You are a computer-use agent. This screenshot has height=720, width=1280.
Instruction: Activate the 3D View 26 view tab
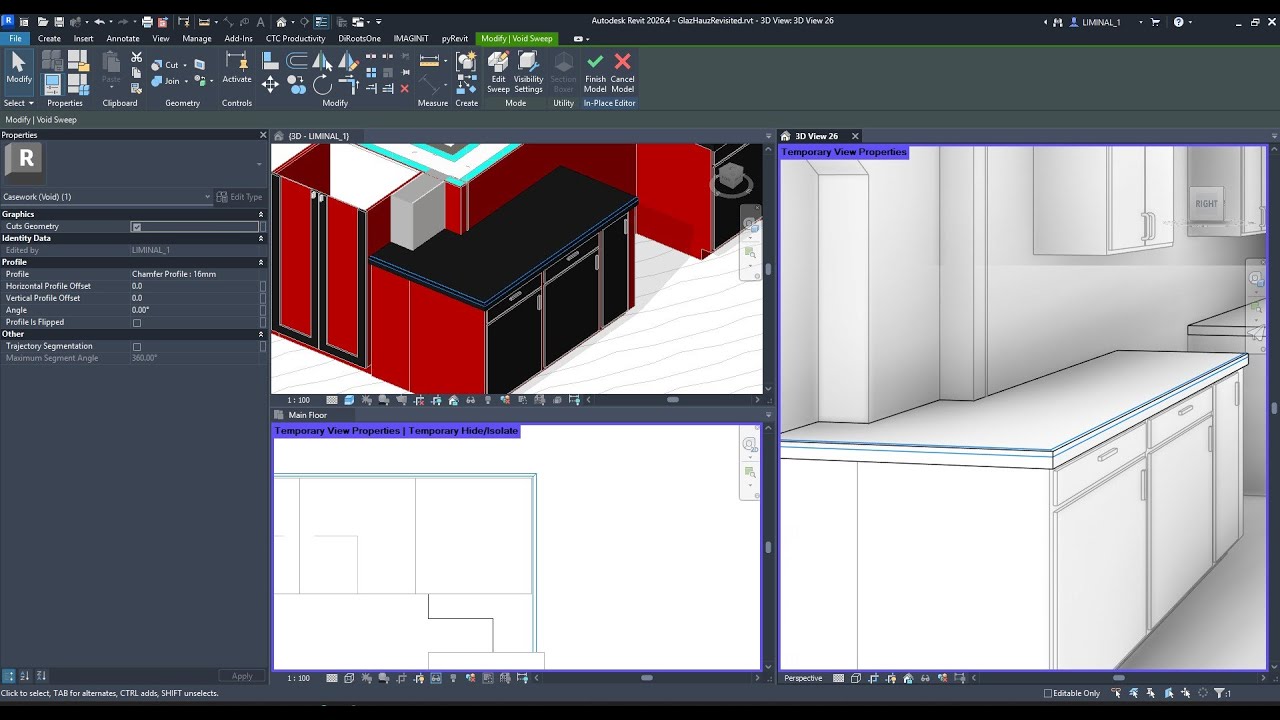tap(816, 136)
